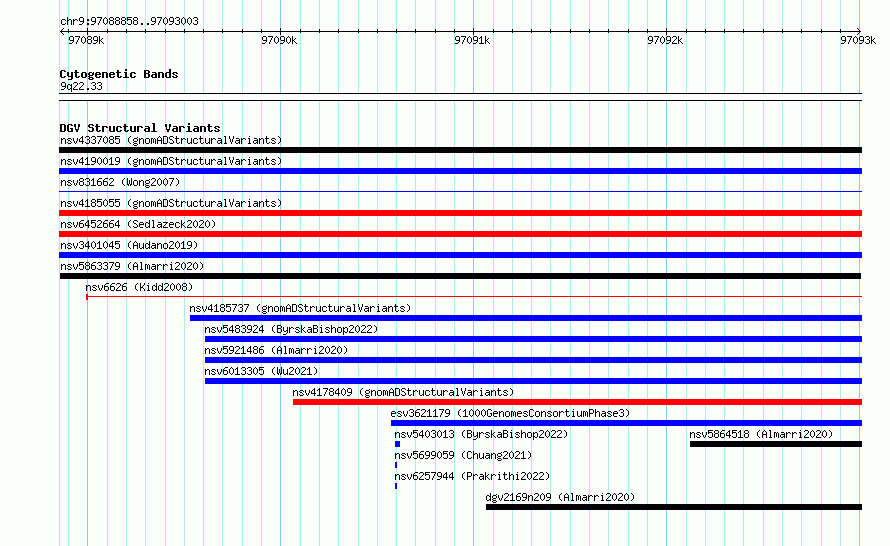Click the 97093k ruler label
The height and width of the screenshot is (546, 890).
[x=858, y=40]
